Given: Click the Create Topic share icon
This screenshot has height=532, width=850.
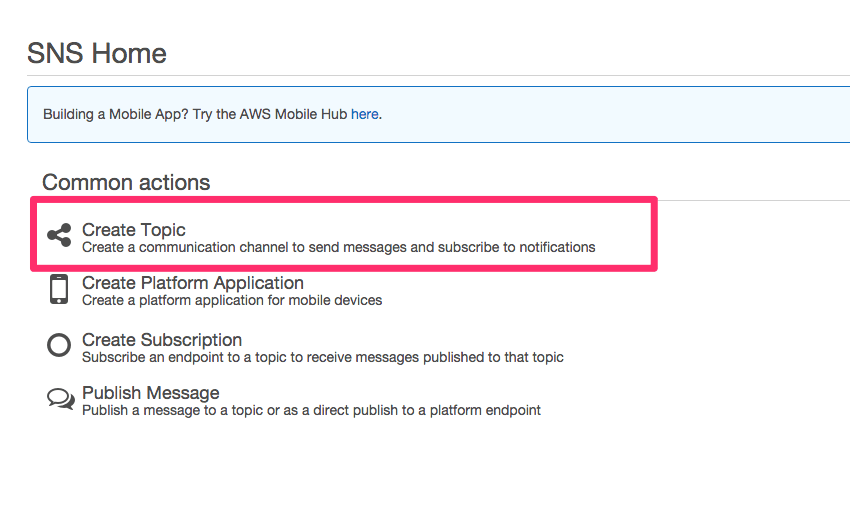Looking at the screenshot, I should pos(59,235).
